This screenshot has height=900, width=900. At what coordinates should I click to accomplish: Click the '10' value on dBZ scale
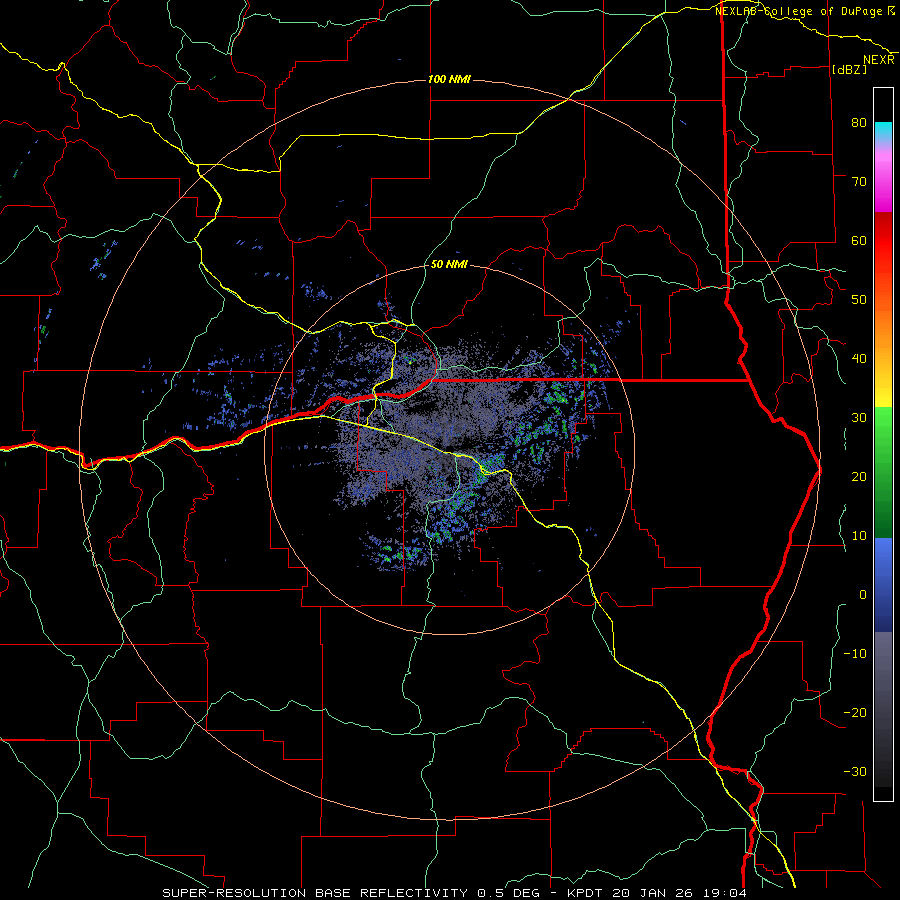(x=859, y=536)
